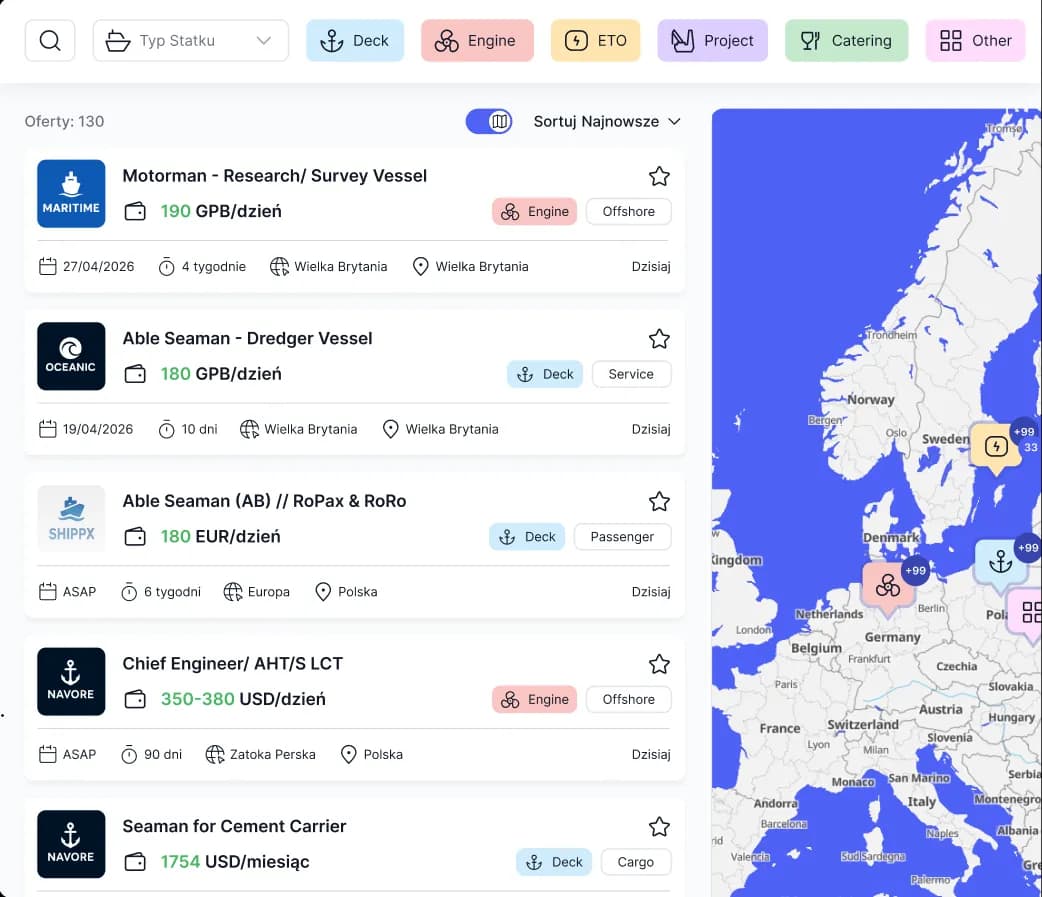Click location pin beside Polska in RoPax offer
Screen dimensions: 1042x897
[323, 592]
